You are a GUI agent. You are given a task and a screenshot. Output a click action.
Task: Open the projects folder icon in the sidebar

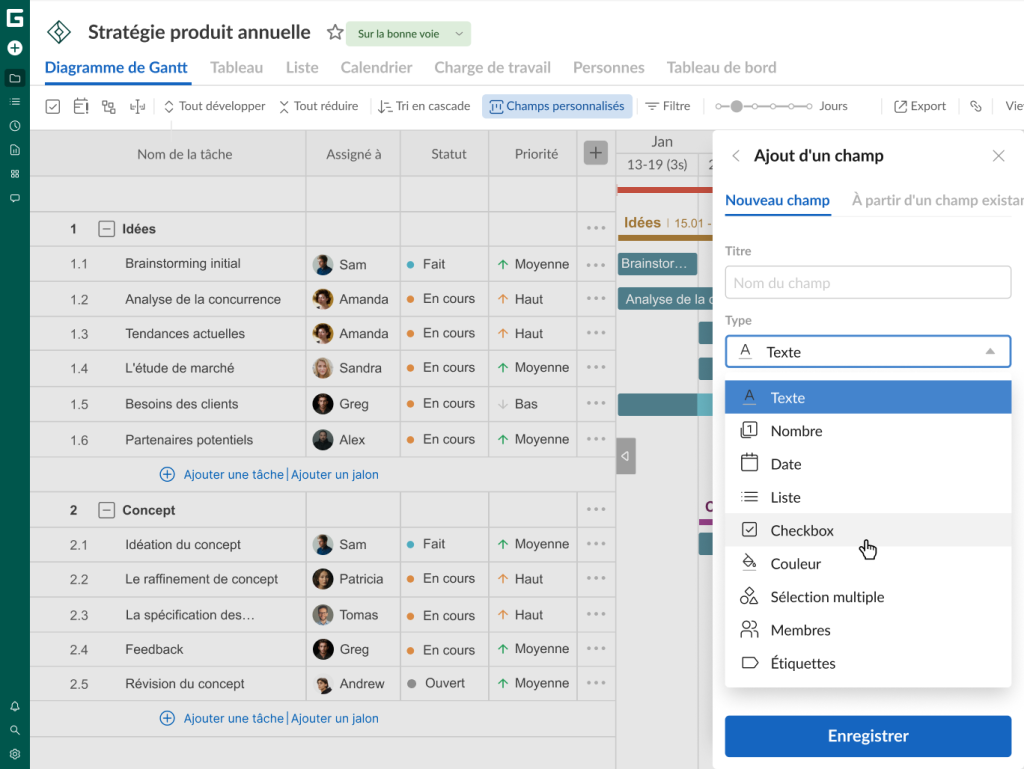click(14, 78)
